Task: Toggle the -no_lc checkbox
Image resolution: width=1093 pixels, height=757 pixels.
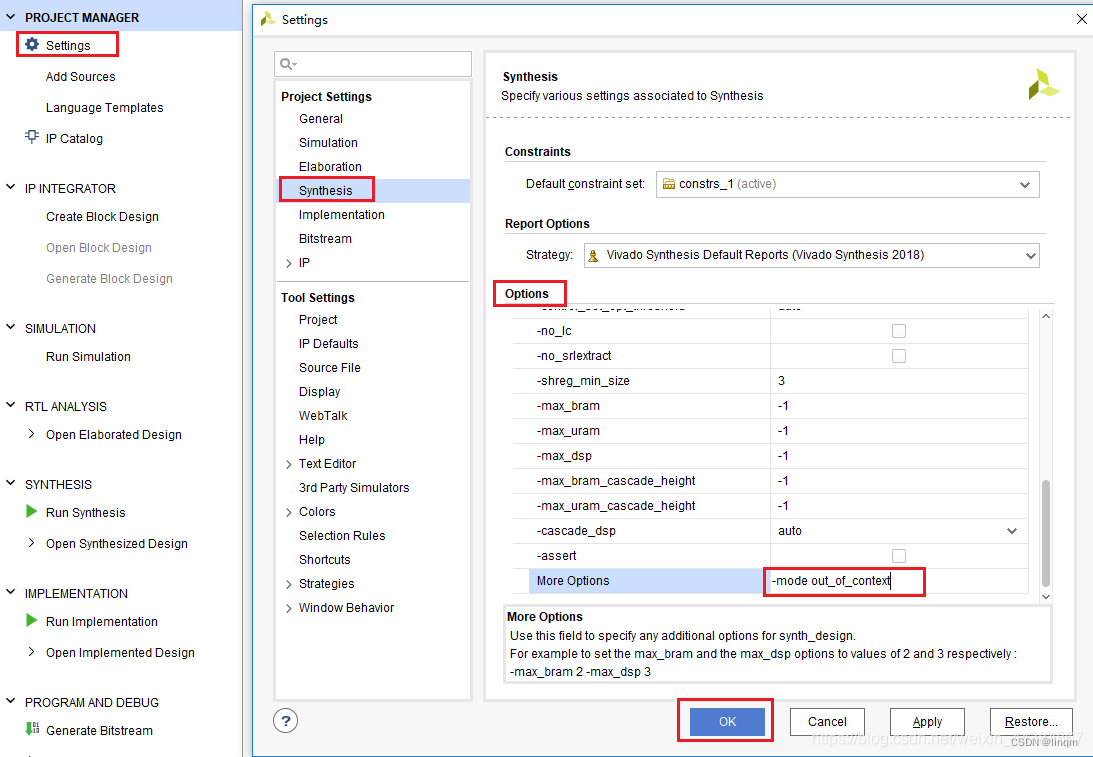Action: coord(899,331)
